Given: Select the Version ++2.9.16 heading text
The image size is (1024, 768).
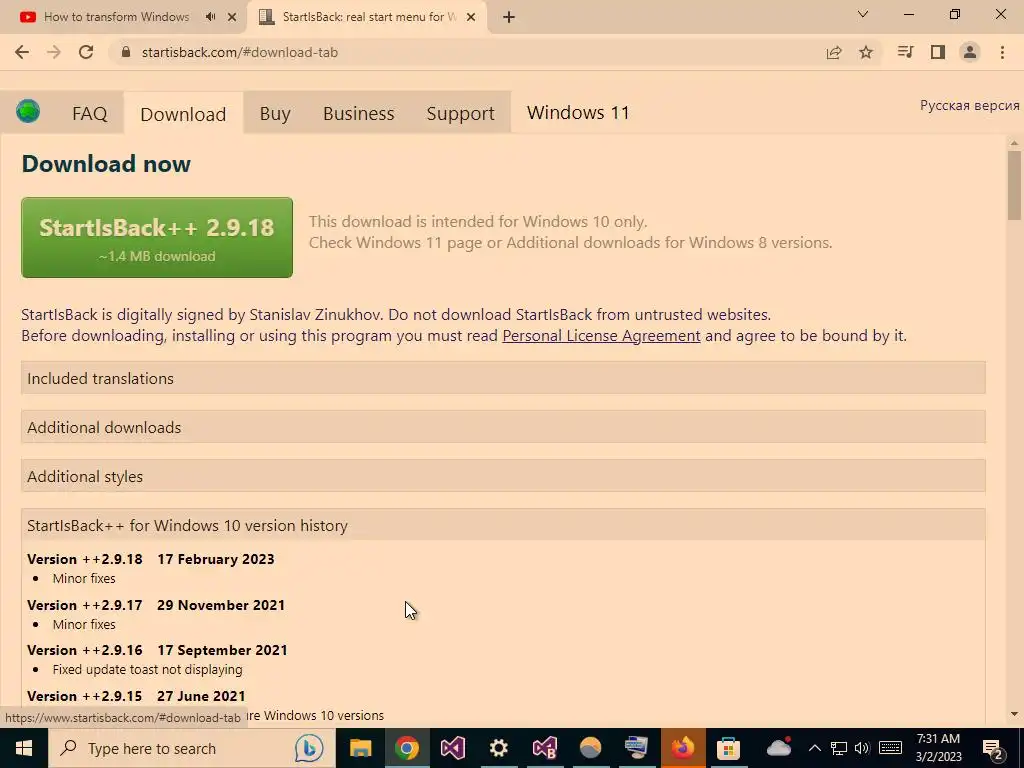Looking at the screenshot, I should coord(85,650).
